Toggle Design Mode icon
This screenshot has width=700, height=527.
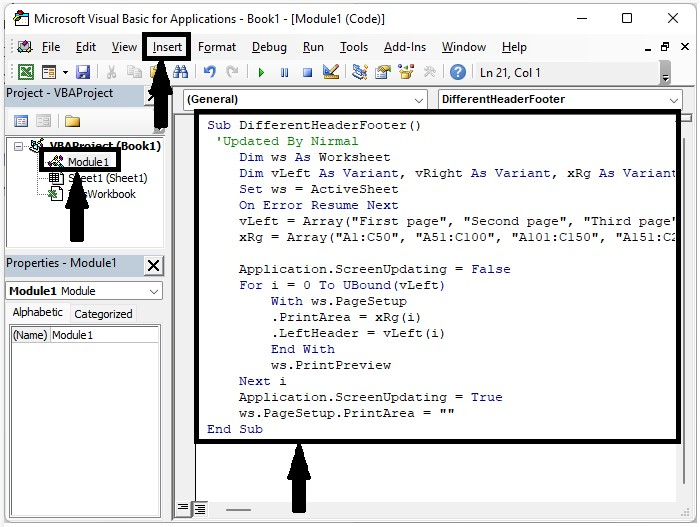pyautogui.click(x=331, y=72)
